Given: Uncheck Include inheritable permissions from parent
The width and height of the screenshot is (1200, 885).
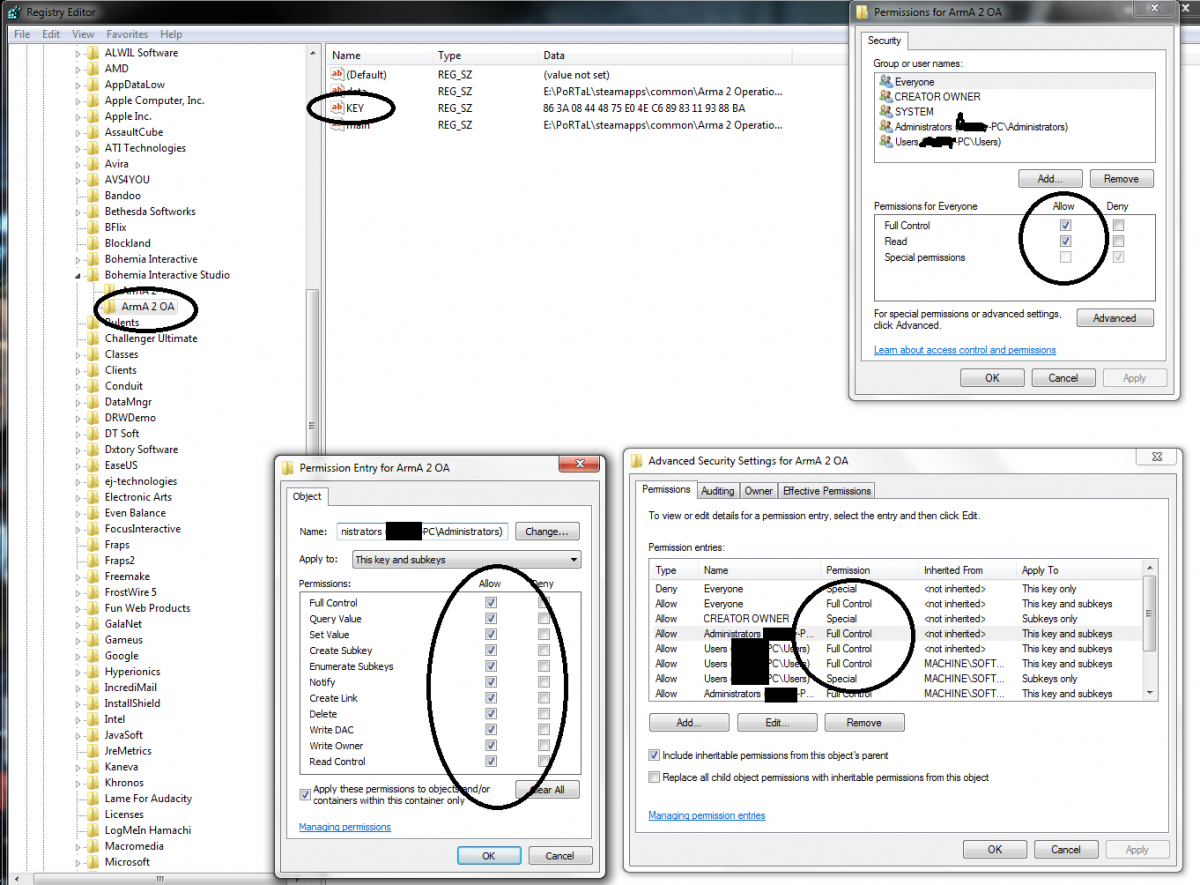Looking at the screenshot, I should click(654, 756).
